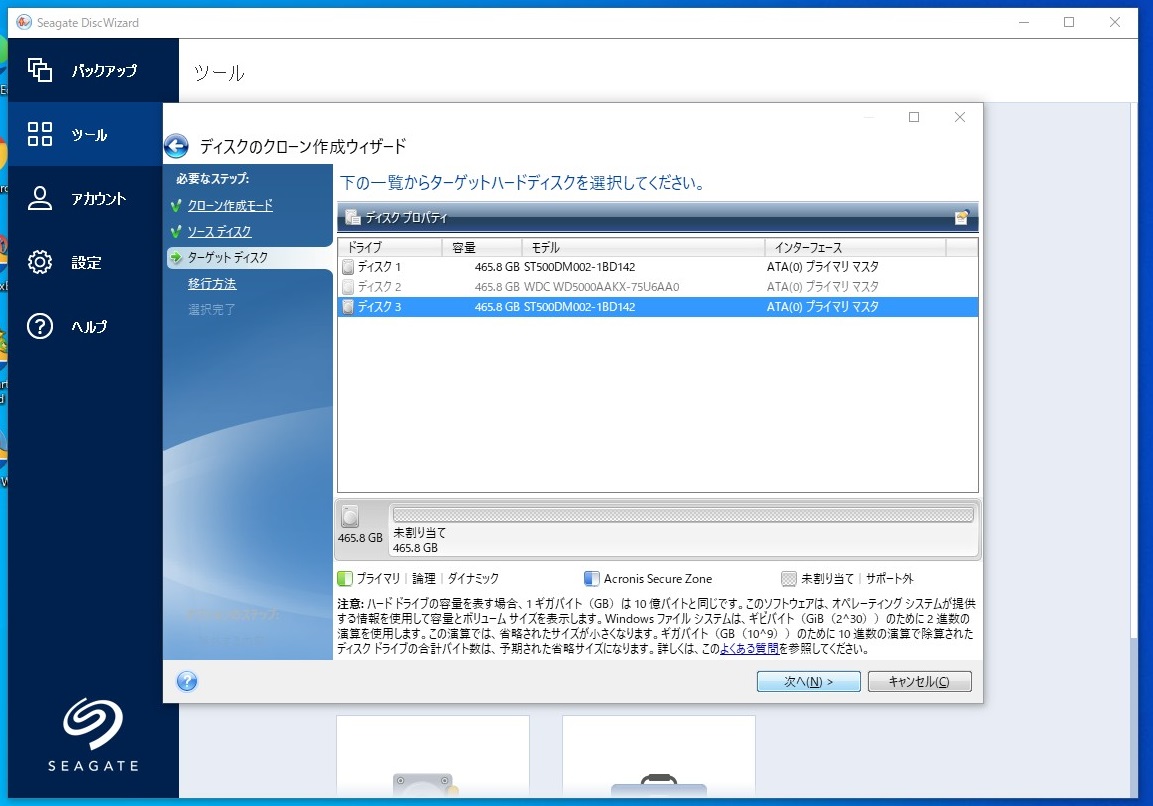The width and height of the screenshot is (1153, 806).
Task: Minimize the Seagate DiscWizard window
Action: pyautogui.click(x=1024, y=22)
